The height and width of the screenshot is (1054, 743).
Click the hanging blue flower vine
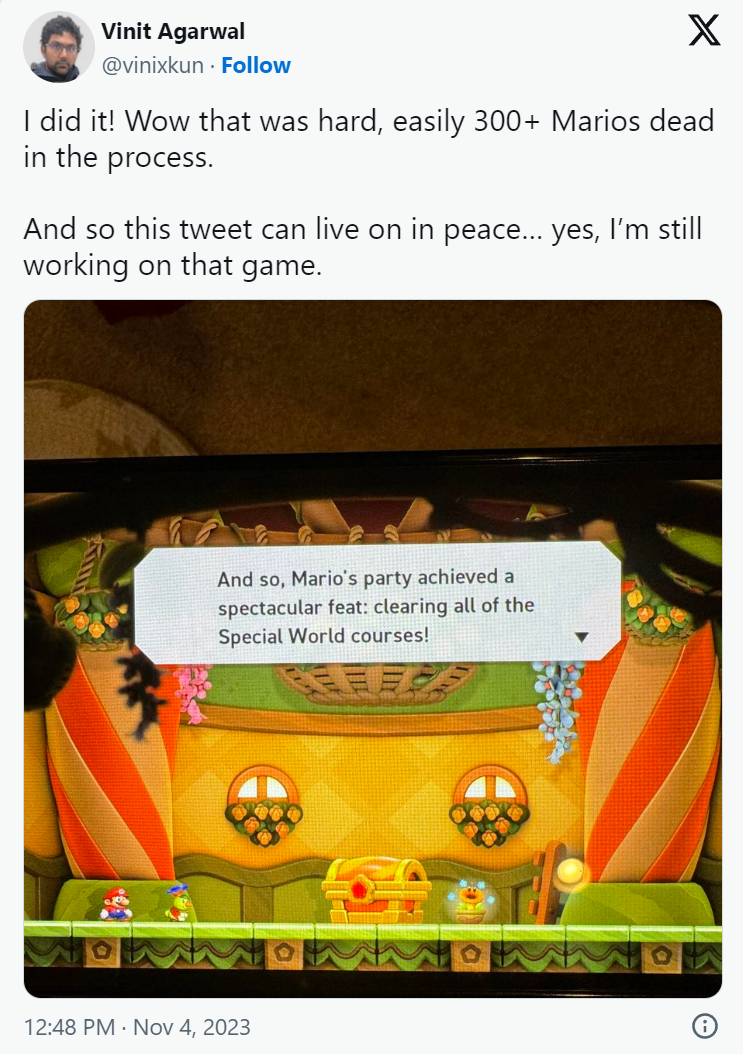(557, 709)
